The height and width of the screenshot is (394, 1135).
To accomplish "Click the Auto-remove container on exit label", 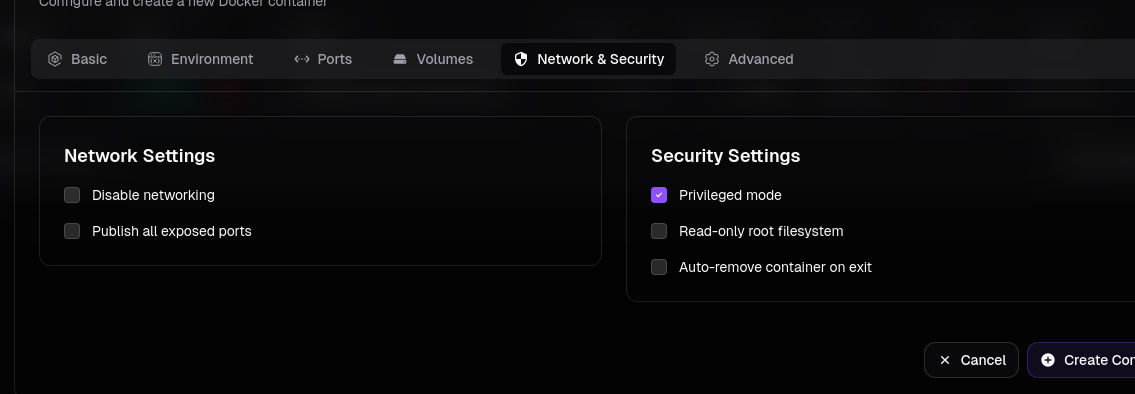I will point(775,267).
